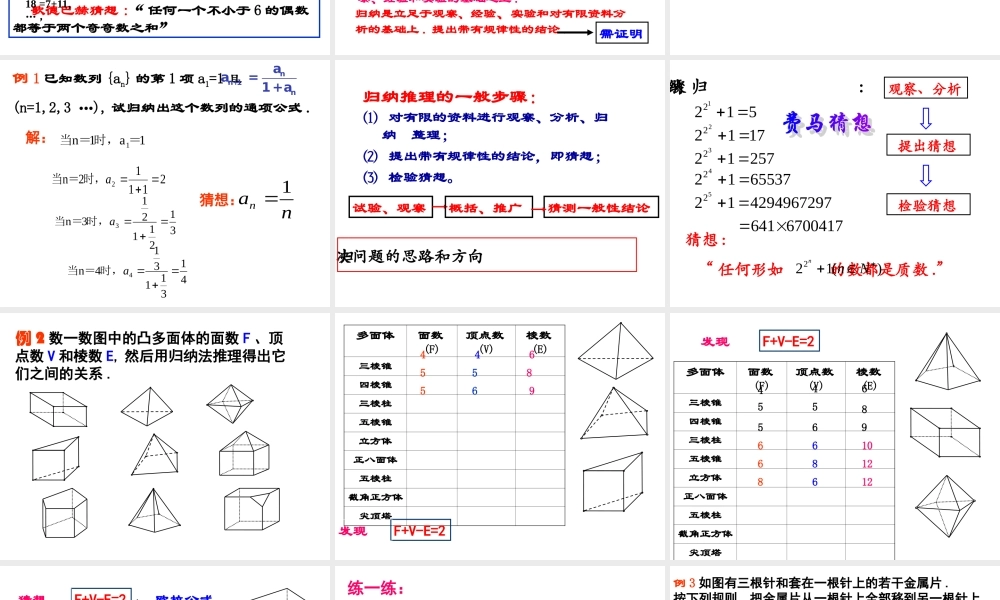Select the 归纳推理的一般步骤 slide
1000x600 pixels.
pos(499,183)
